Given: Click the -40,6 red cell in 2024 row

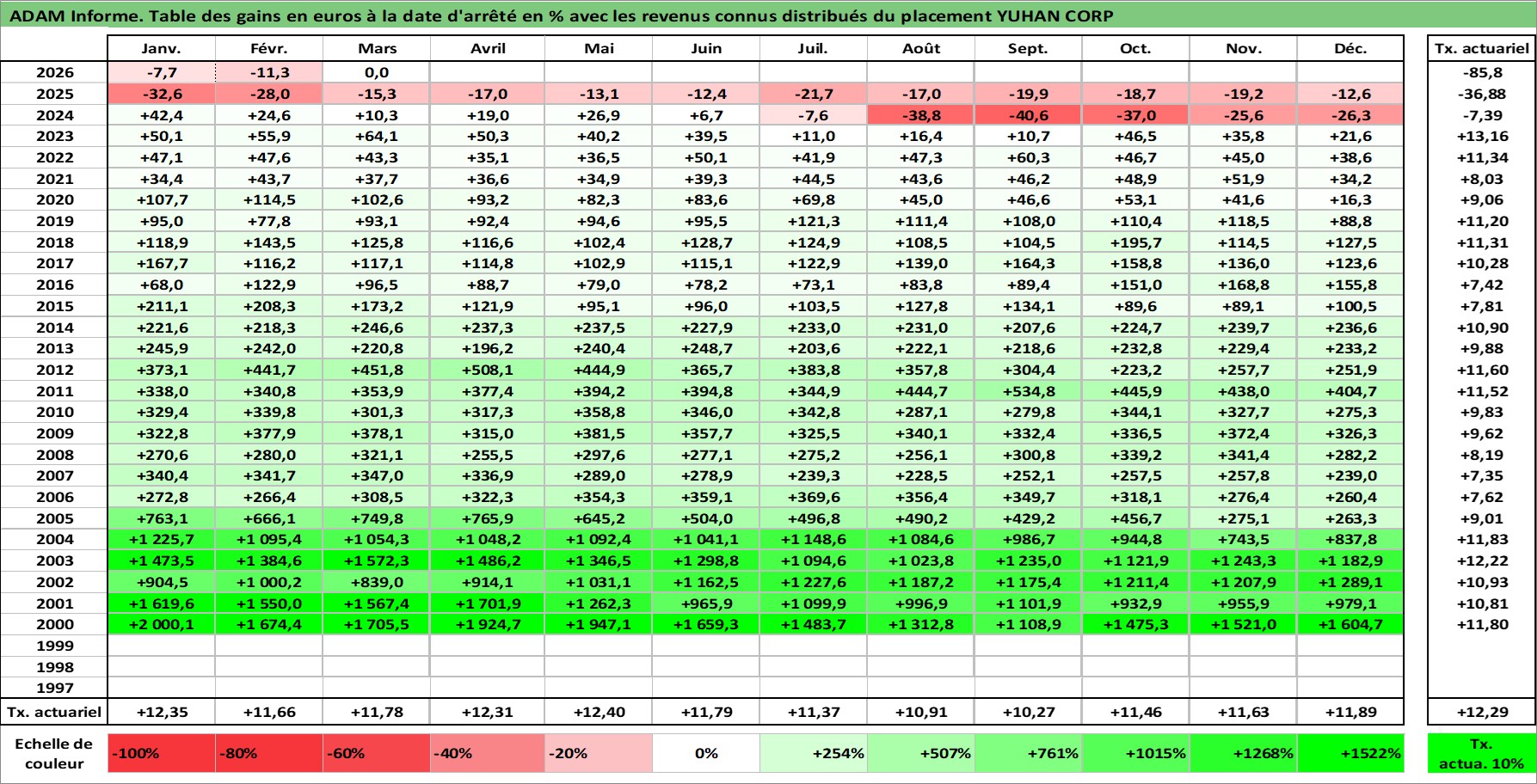Looking at the screenshot, I should point(1029,115).
